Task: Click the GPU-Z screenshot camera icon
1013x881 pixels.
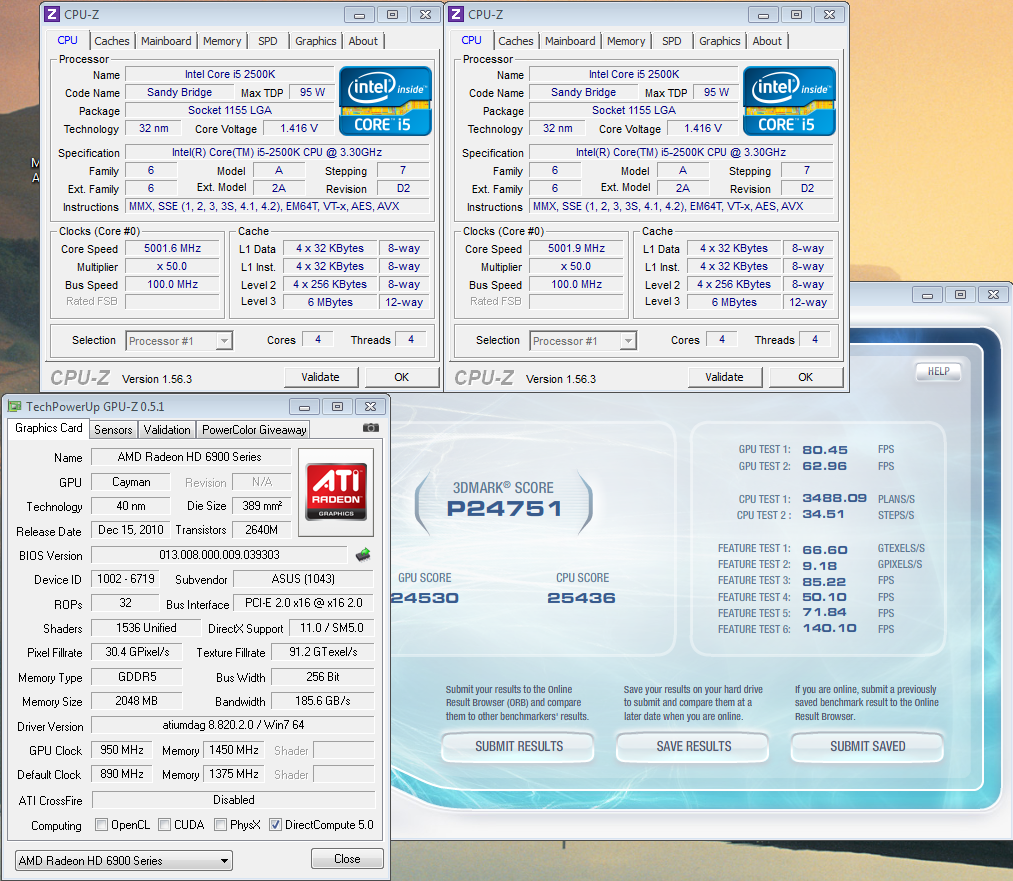Action: (x=371, y=428)
